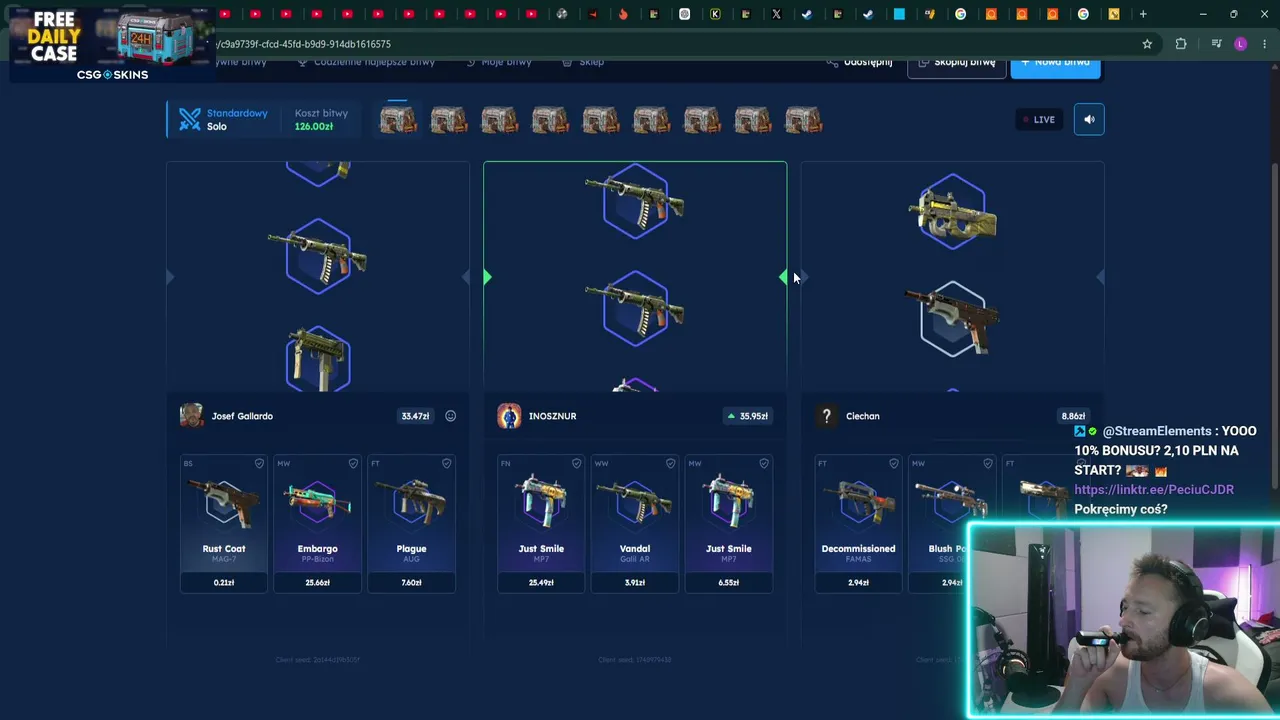Open the Rust Coat MAG-7 skin card
Image resolution: width=1280 pixels, height=720 pixels.
(224, 523)
